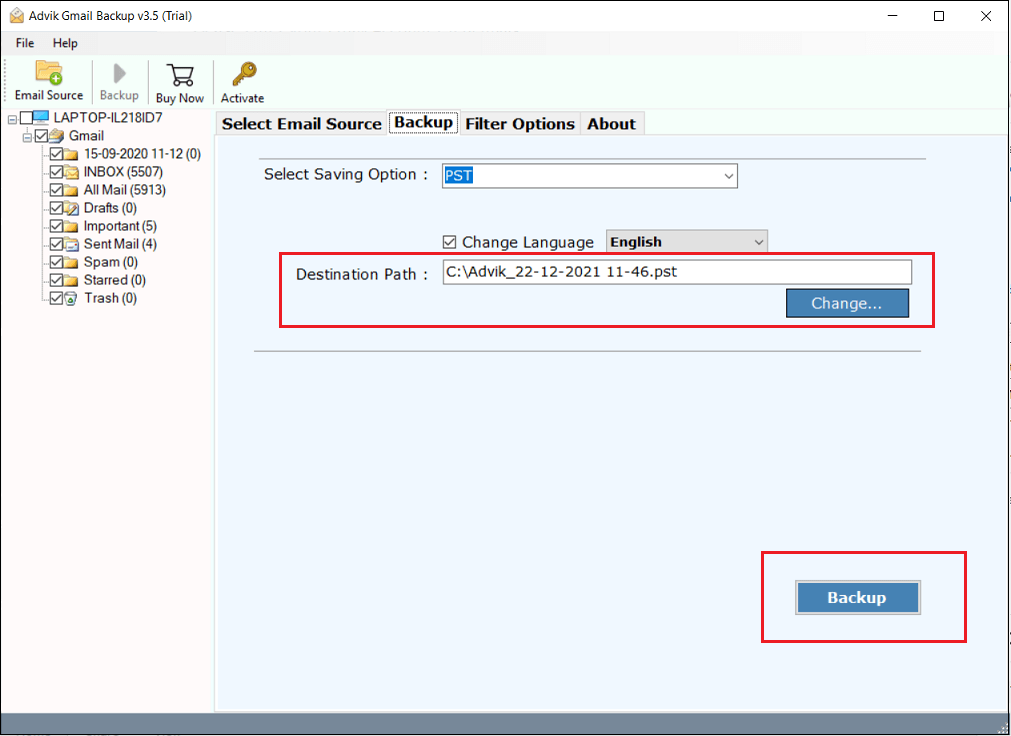Select the Backup tab
The image size is (1011, 736).
424,122
